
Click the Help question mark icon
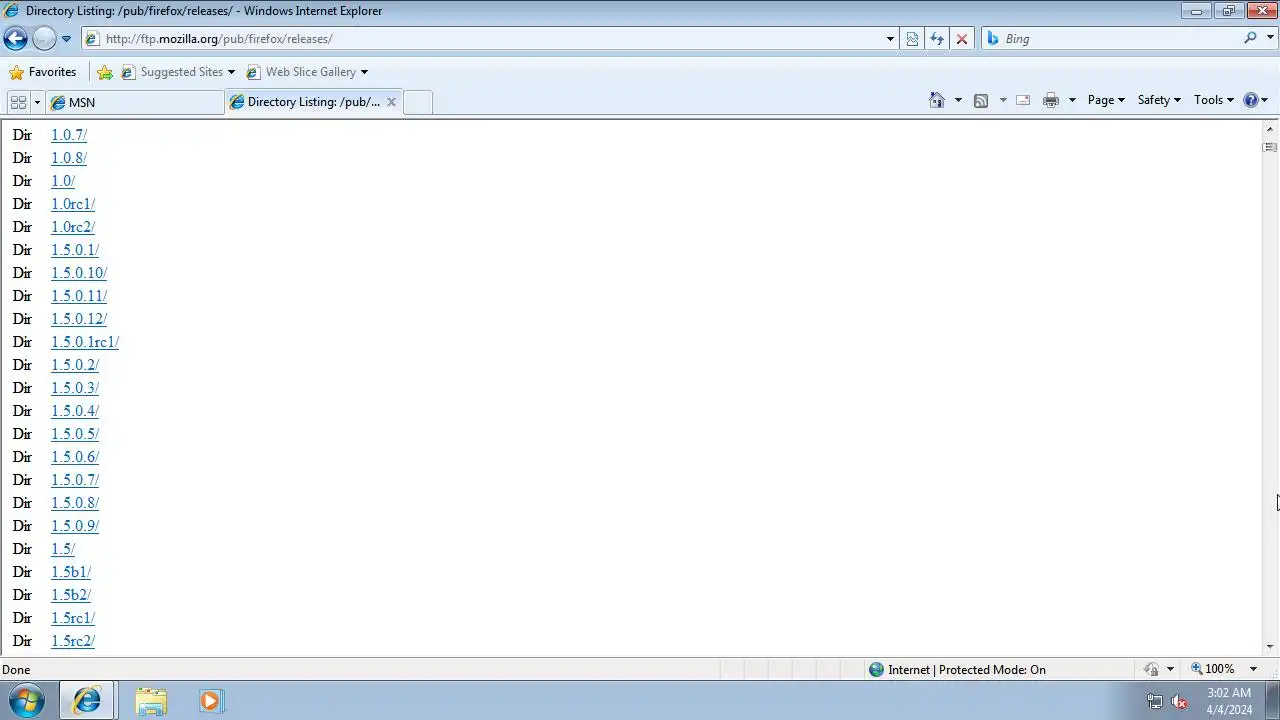click(x=1250, y=100)
